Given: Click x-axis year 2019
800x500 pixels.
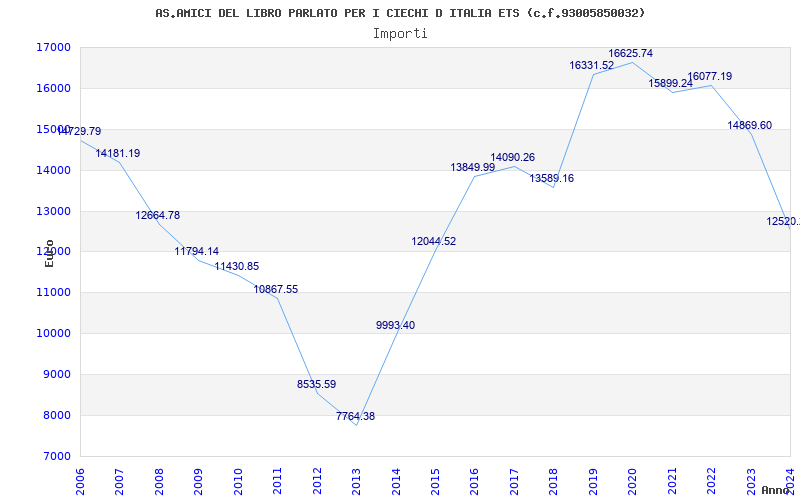Looking at the screenshot, I should 593,481.
